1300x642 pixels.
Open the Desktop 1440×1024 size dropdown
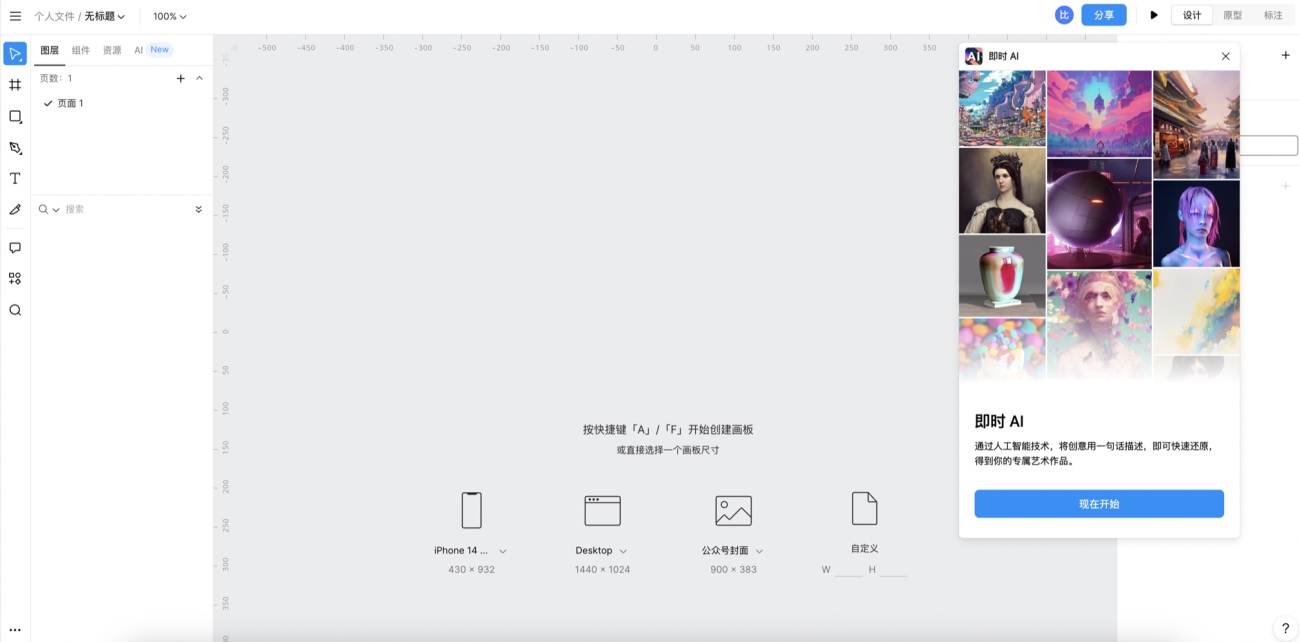coord(625,550)
